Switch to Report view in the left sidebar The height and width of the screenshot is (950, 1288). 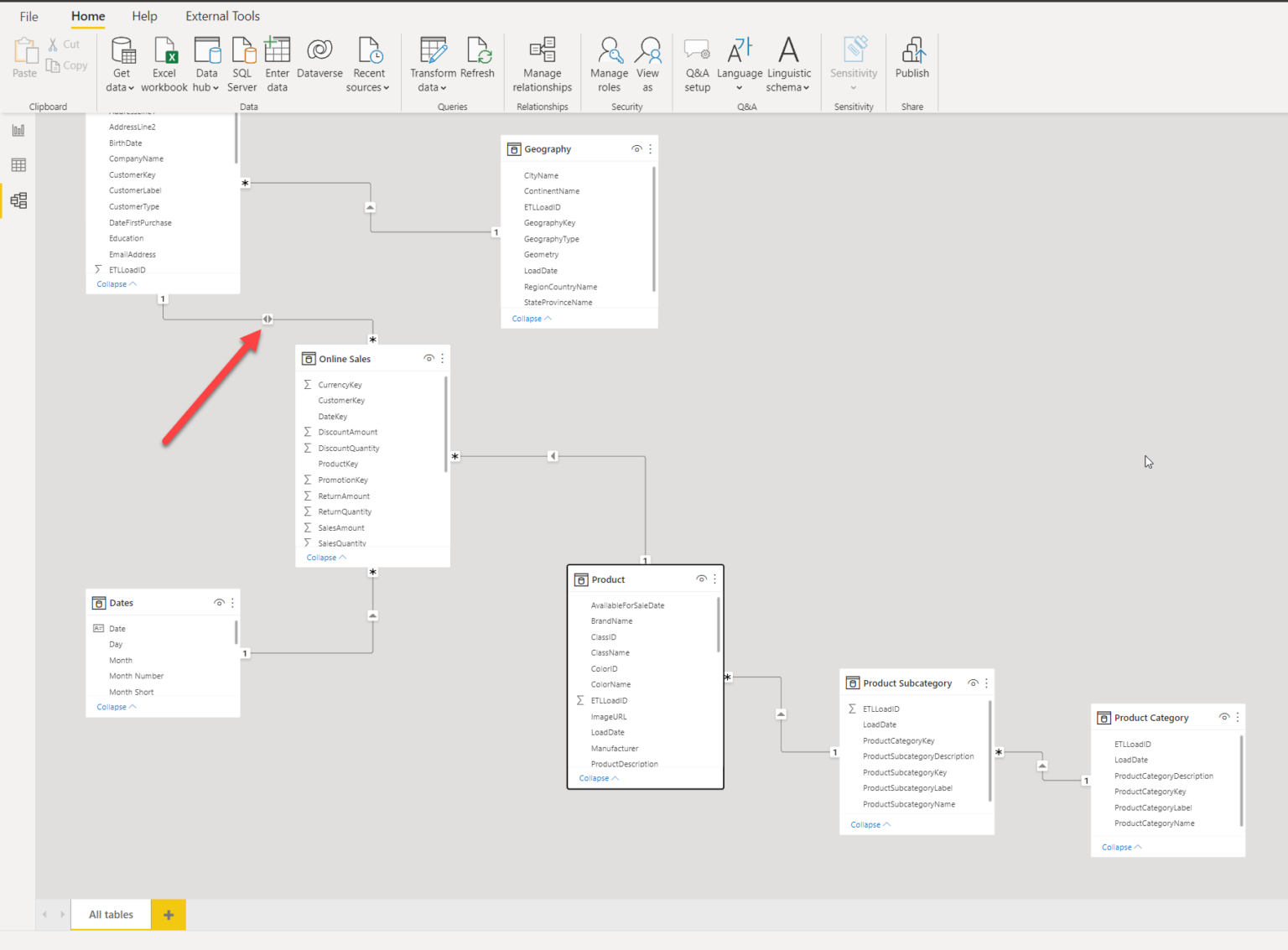click(18, 130)
